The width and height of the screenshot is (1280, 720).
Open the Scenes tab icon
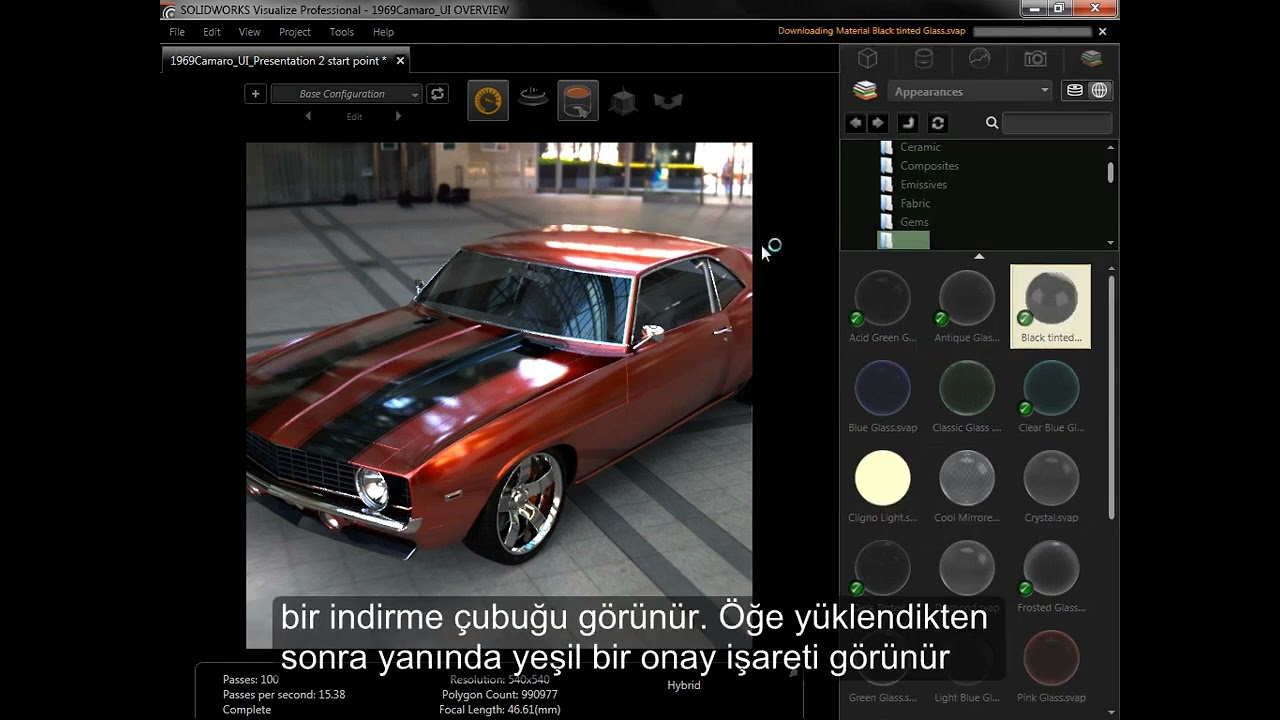[x=980, y=59]
